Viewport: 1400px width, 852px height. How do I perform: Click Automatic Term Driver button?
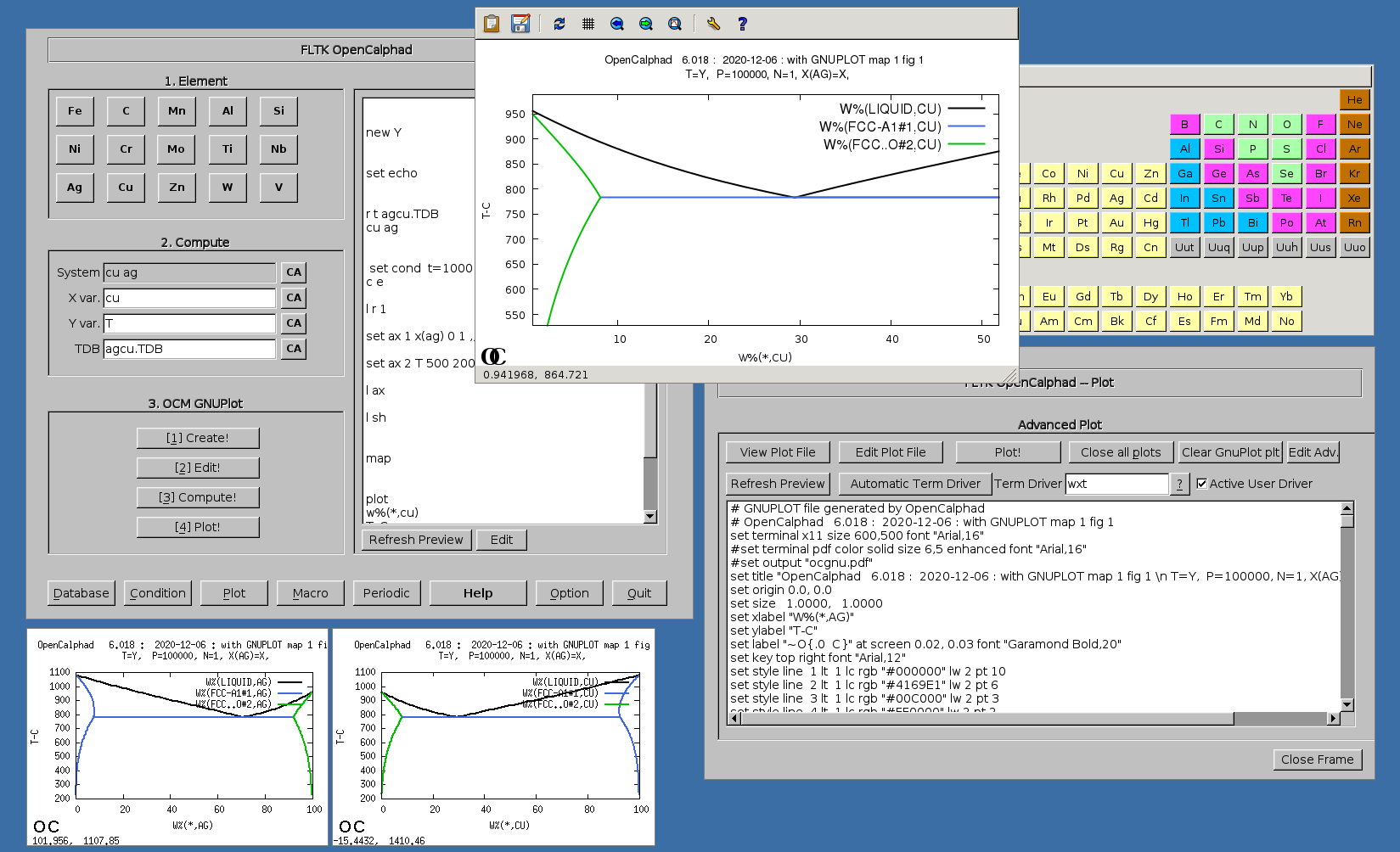[915, 484]
